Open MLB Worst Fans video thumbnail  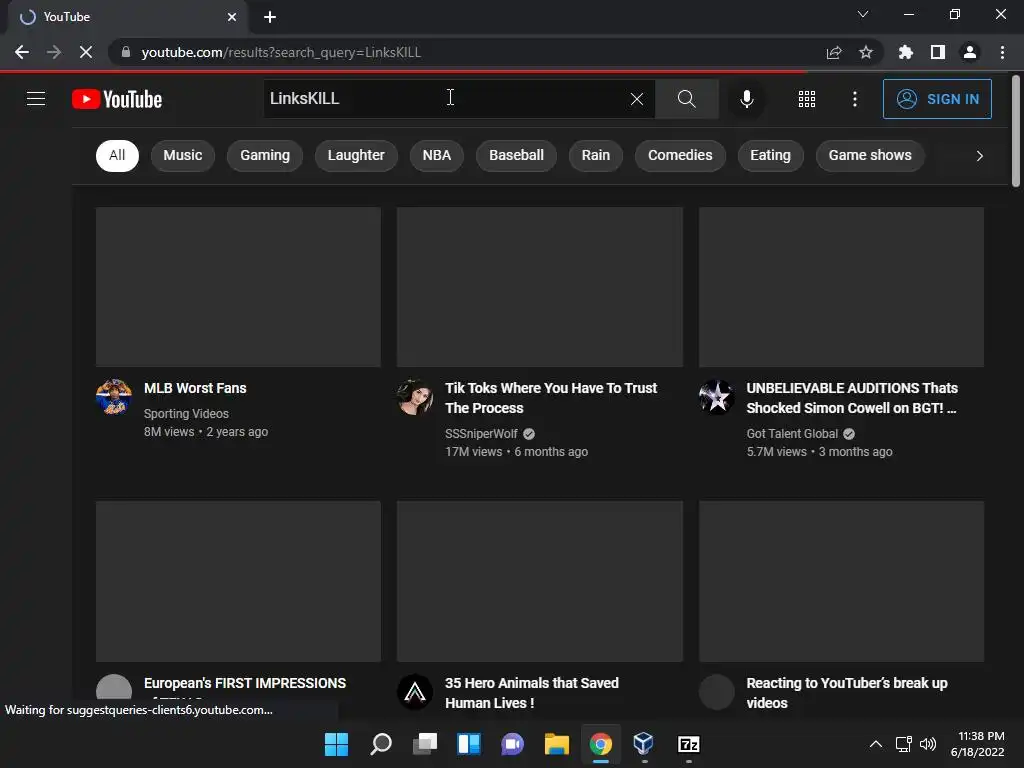(238, 287)
